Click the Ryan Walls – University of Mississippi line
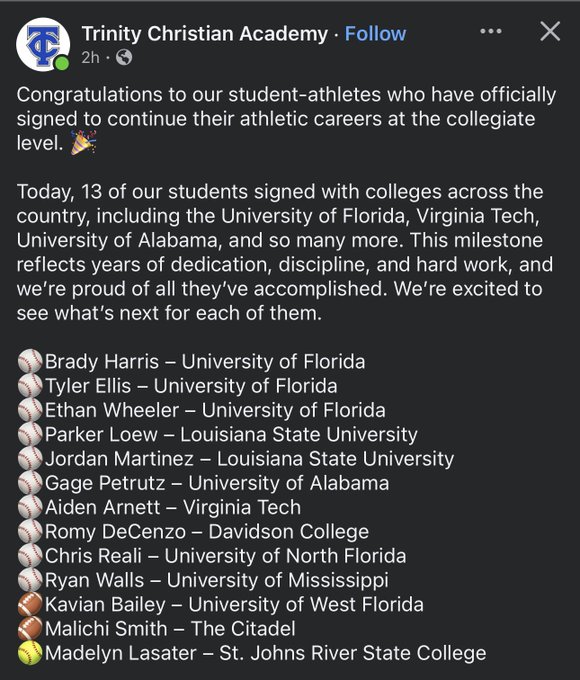580x680 pixels. click(216, 580)
